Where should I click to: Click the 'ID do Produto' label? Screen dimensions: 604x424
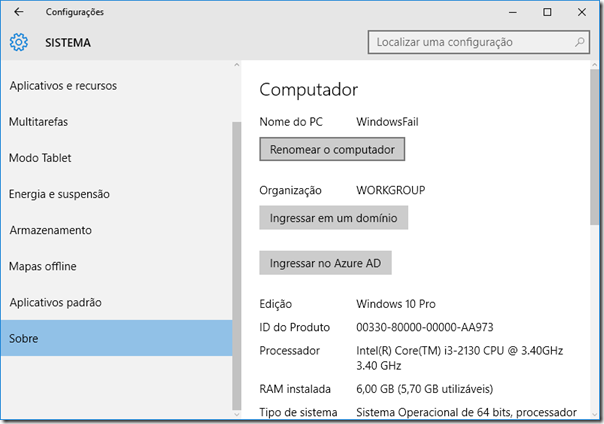(x=295, y=327)
